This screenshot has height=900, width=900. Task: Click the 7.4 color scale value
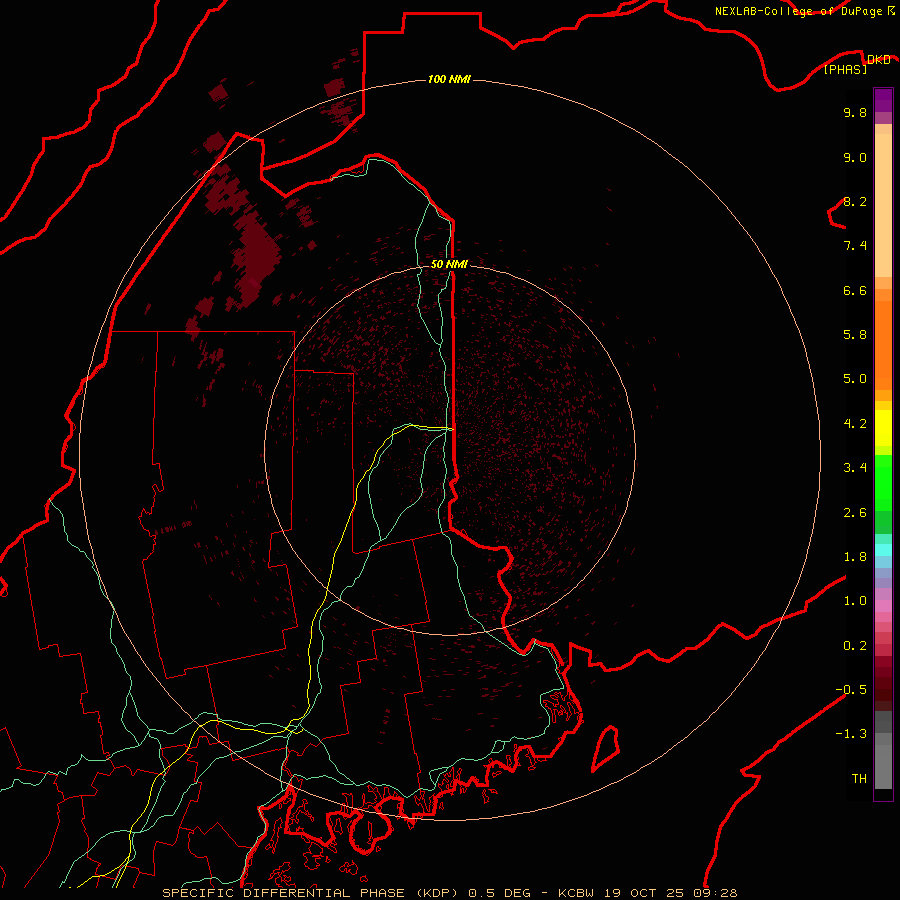(x=855, y=246)
